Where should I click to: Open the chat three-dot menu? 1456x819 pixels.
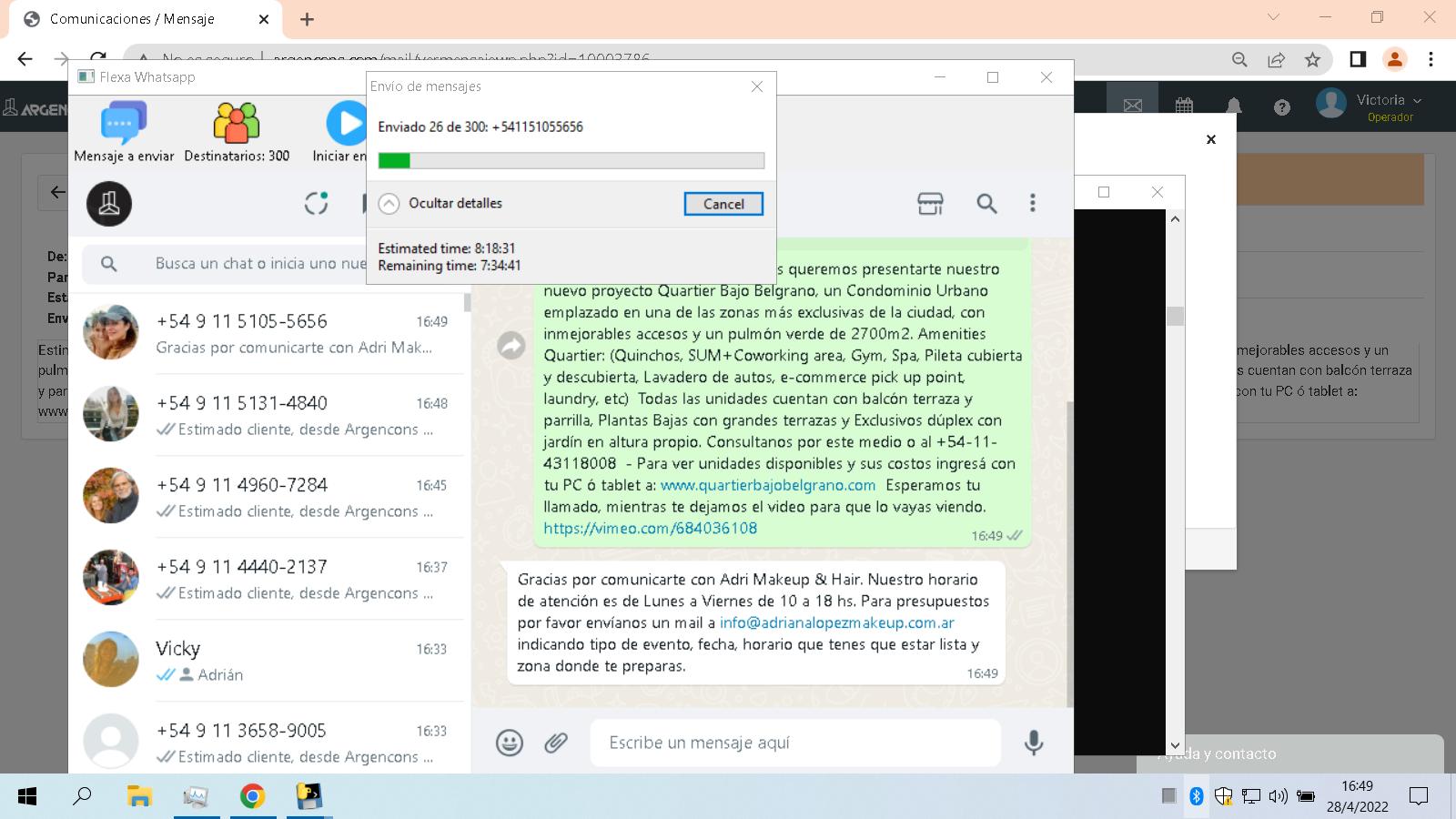click(x=1032, y=203)
